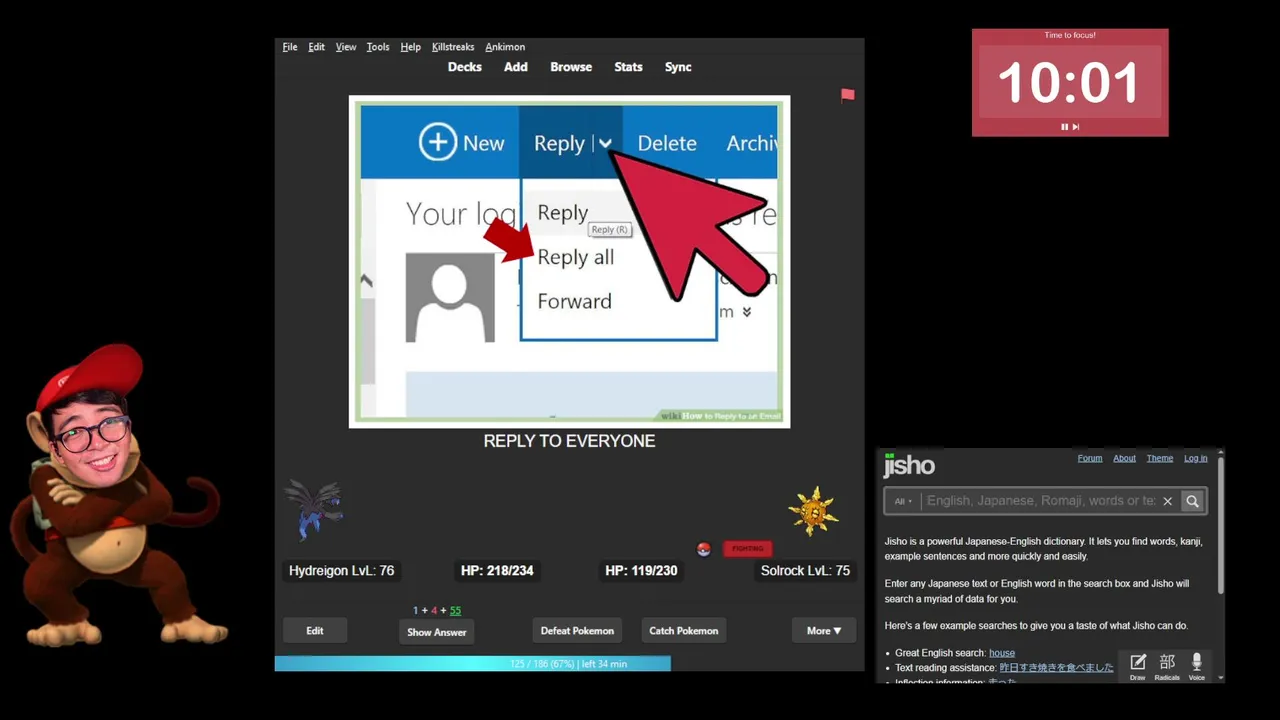The height and width of the screenshot is (720, 1280).
Task: Click the green due count 55
Action: tap(455, 611)
